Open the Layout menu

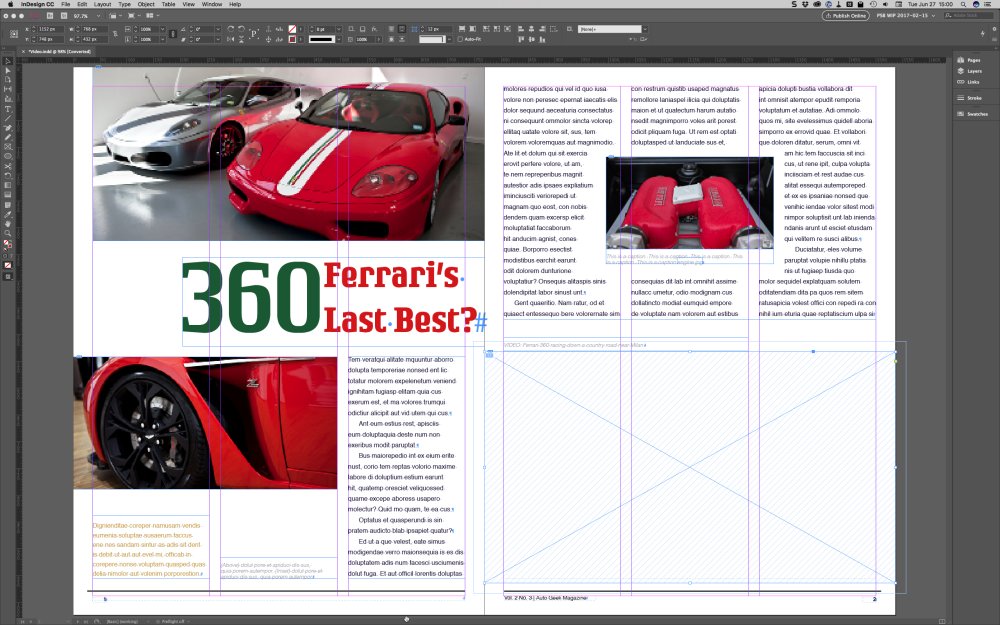pos(102,4)
